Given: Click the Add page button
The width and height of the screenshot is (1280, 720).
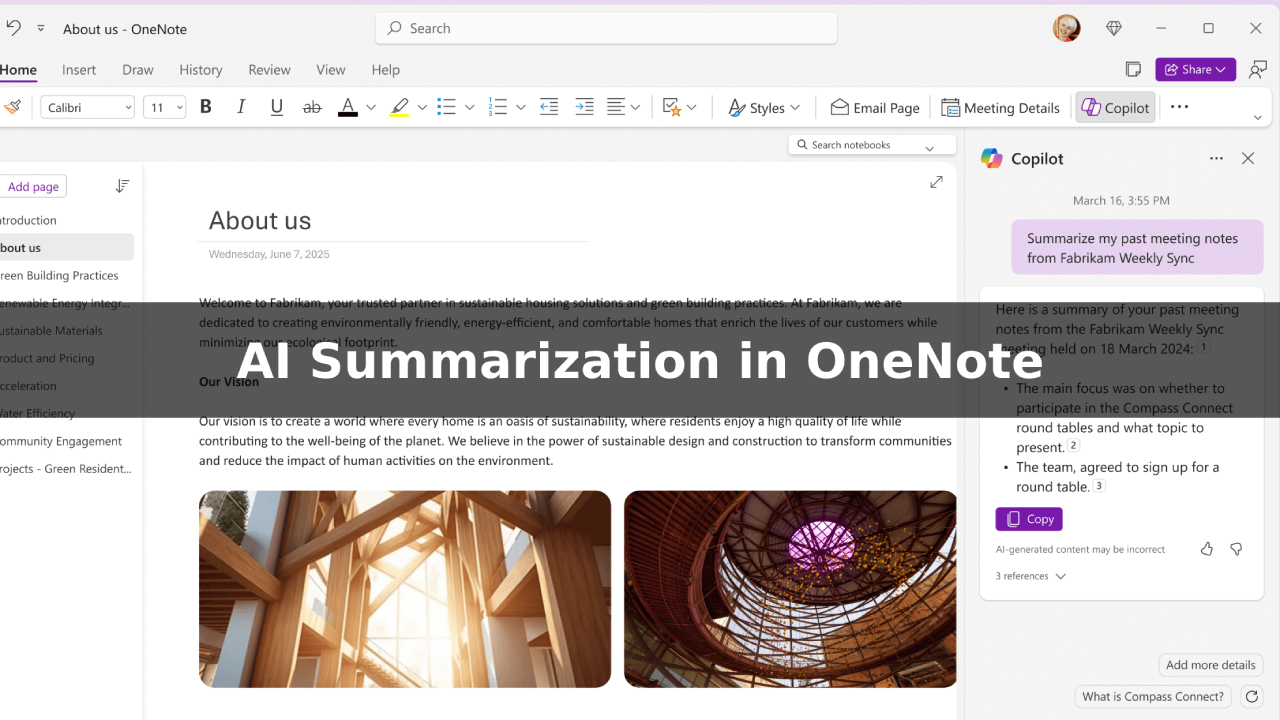Looking at the screenshot, I should [x=33, y=186].
